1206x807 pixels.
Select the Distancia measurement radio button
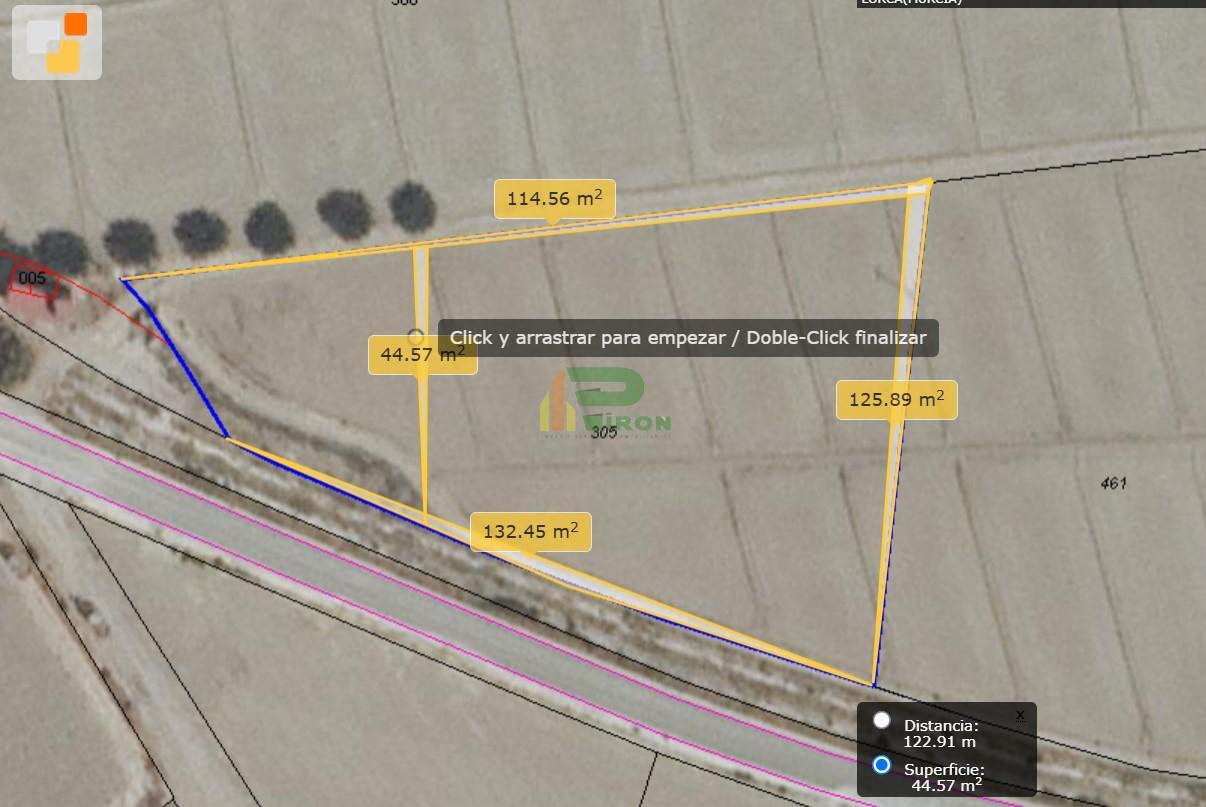(881, 720)
